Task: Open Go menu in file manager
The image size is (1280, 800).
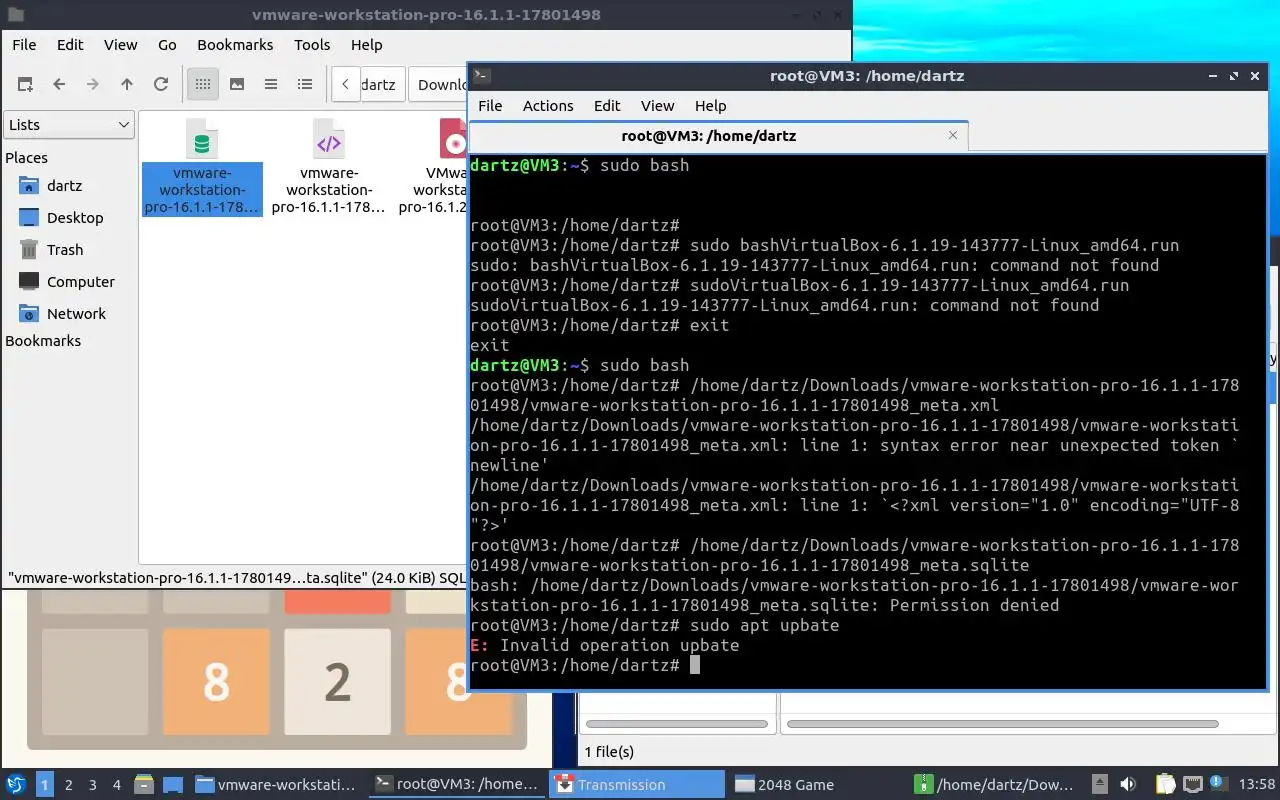Action: 167,45
